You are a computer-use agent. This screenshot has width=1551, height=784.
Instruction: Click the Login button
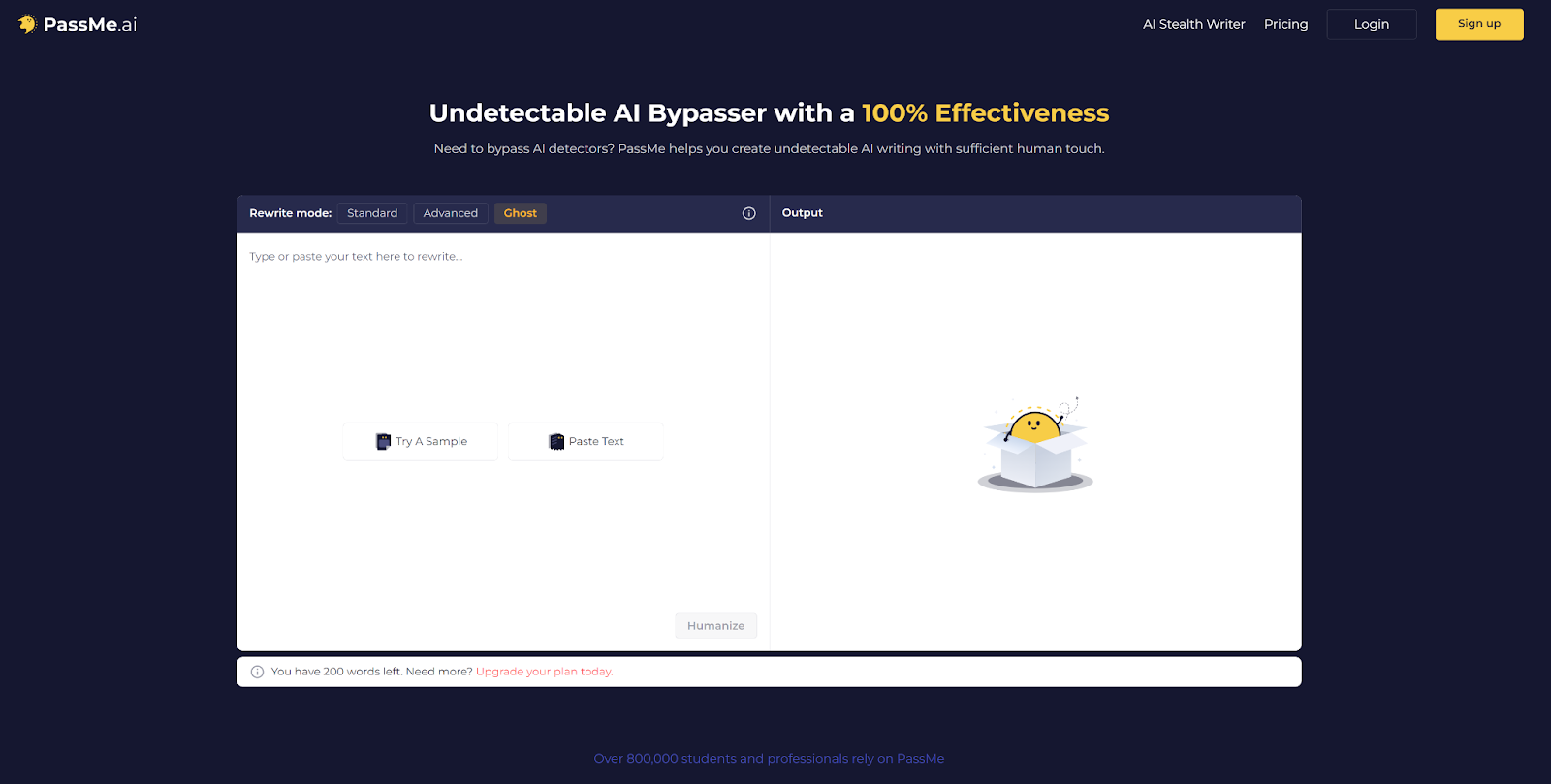point(1372,24)
